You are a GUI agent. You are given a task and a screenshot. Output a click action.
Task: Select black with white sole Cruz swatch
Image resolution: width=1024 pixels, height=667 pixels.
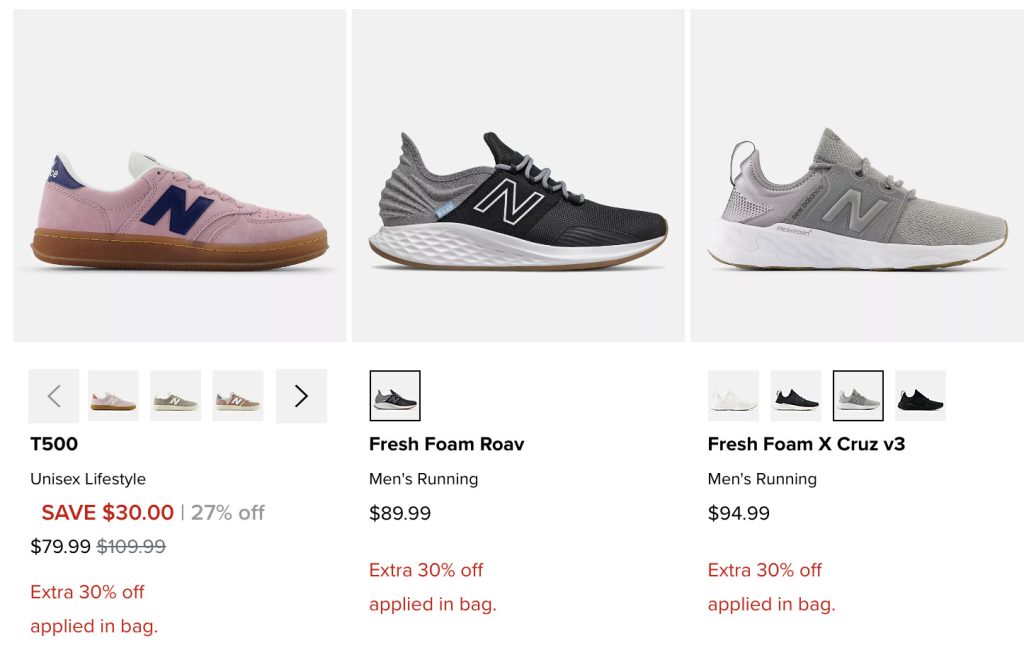coord(795,396)
